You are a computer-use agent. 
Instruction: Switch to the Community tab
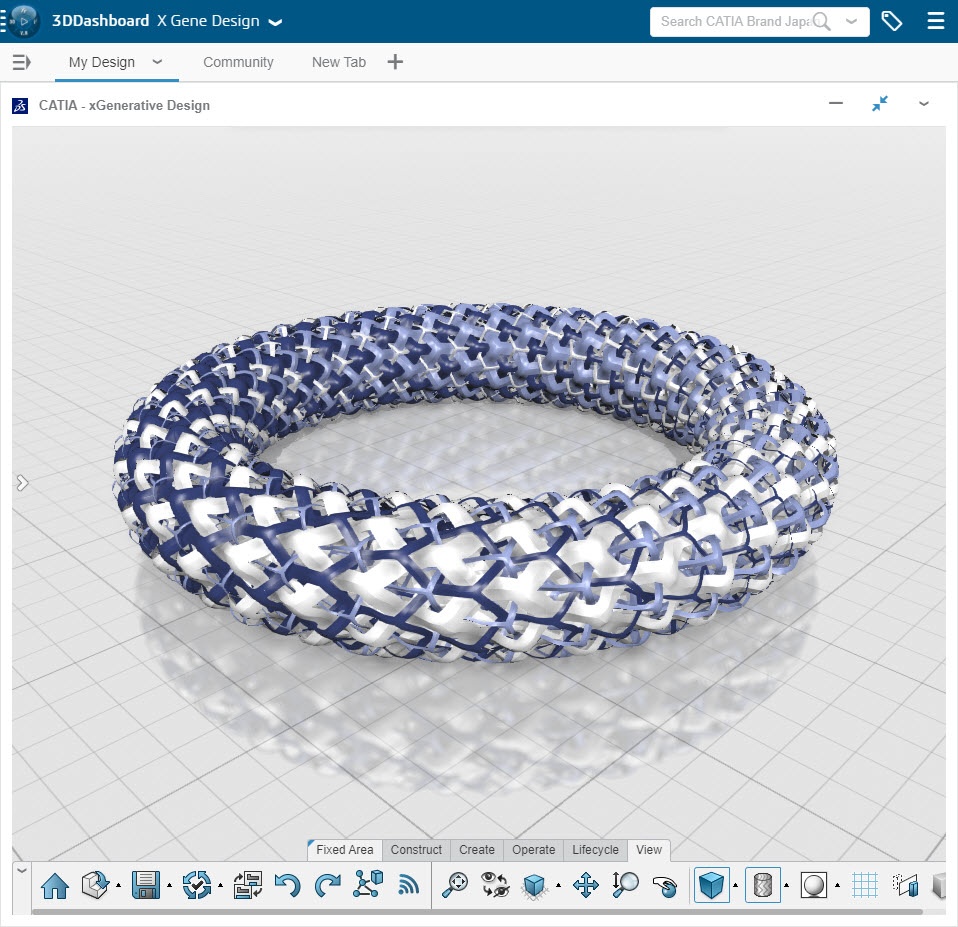coord(238,62)
